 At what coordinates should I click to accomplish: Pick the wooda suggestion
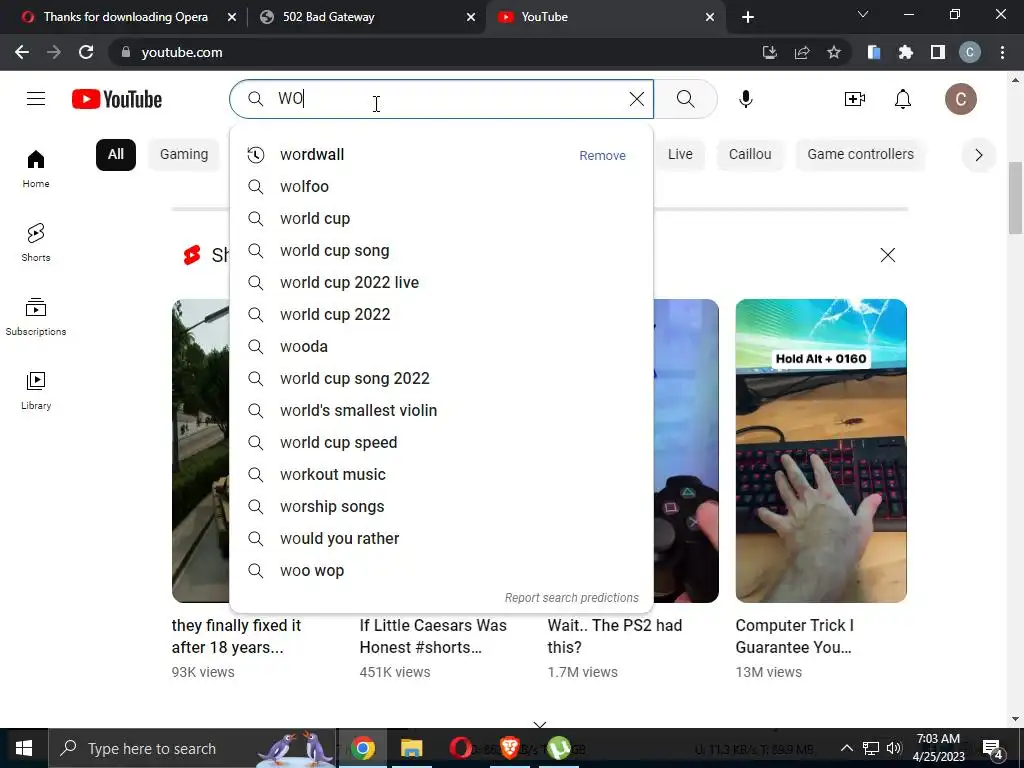pos(441,347)
